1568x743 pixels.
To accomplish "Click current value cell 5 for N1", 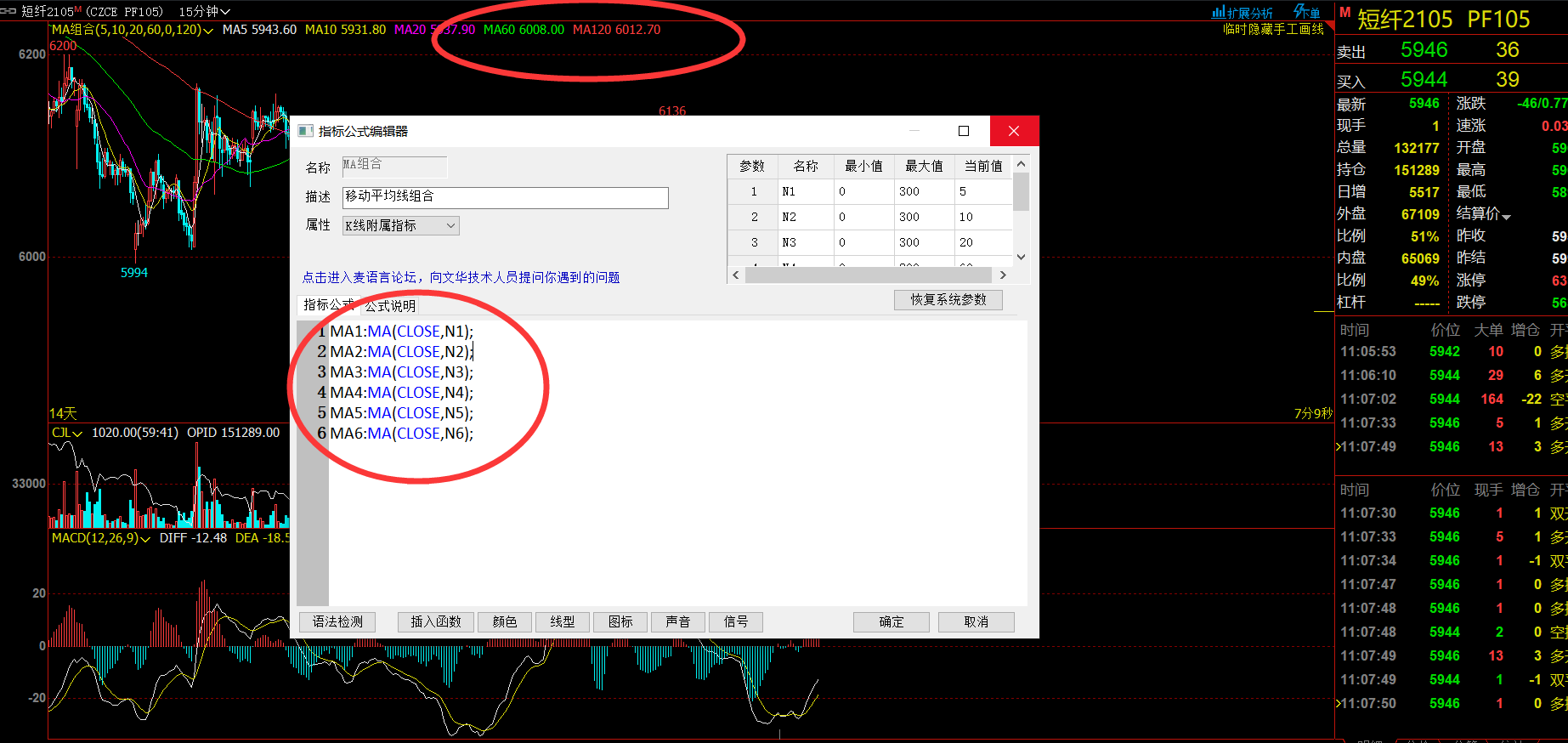I will click(983, 192).
